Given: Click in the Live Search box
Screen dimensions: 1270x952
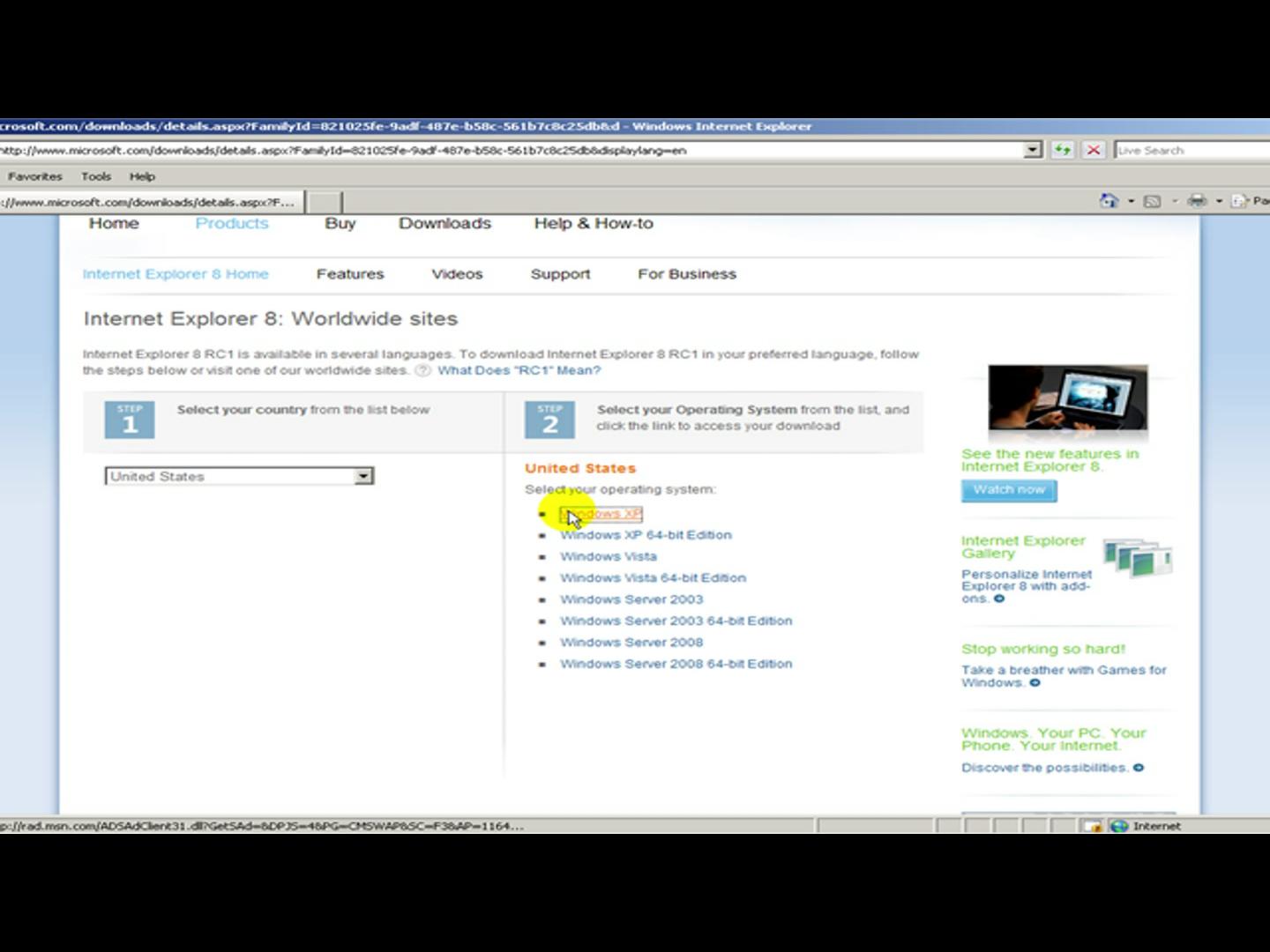Looking at the screenshot, I should coord(1192,151).
